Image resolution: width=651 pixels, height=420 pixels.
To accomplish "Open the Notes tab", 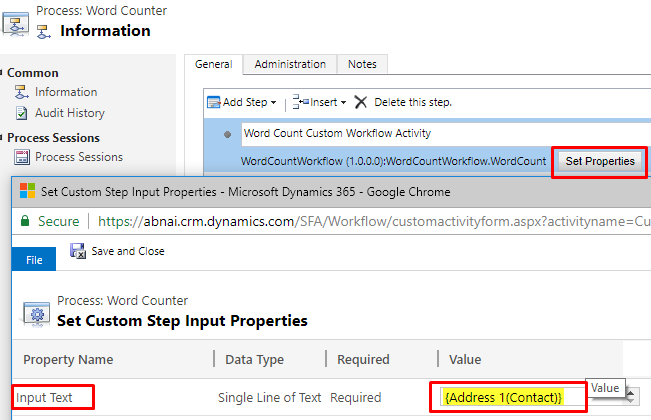I will (x=362, y=64).
